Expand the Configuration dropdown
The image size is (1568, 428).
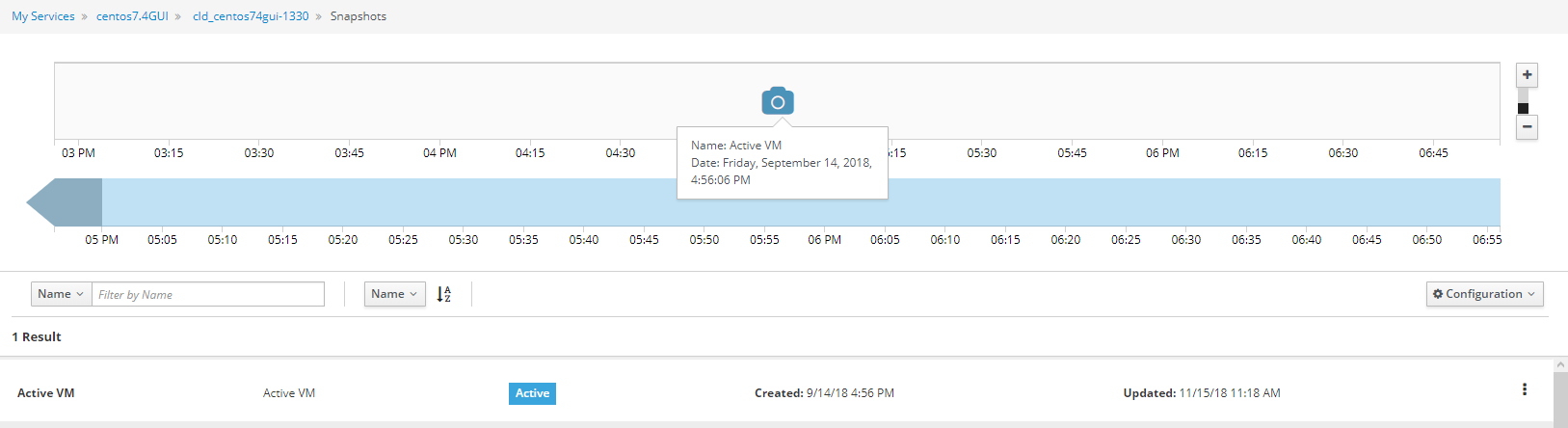(1484, 294)
